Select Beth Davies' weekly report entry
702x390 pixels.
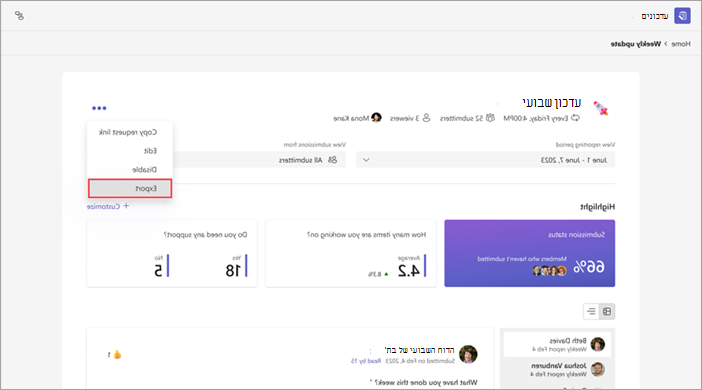557,344
